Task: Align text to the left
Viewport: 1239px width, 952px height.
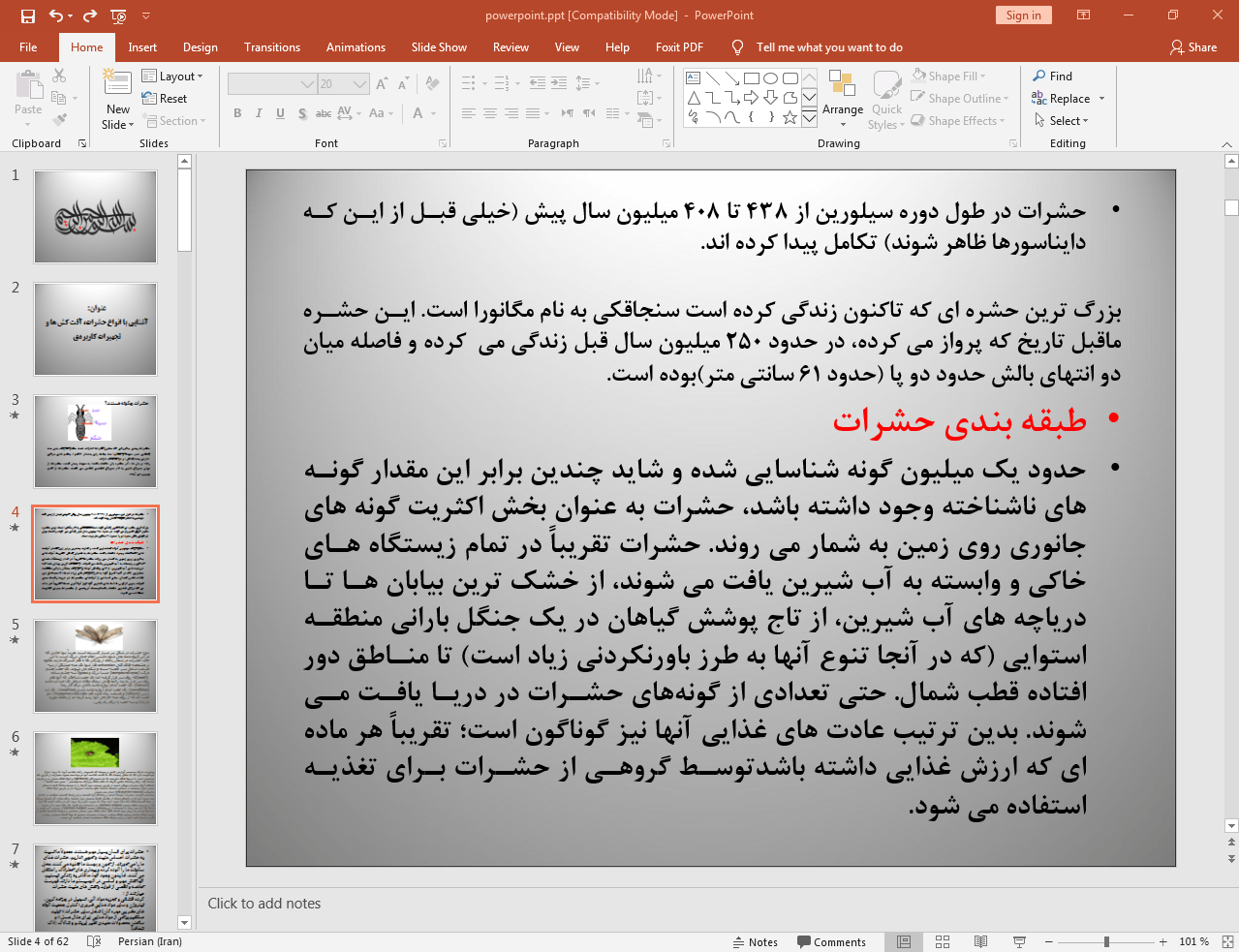Action: tap(469, 113)
